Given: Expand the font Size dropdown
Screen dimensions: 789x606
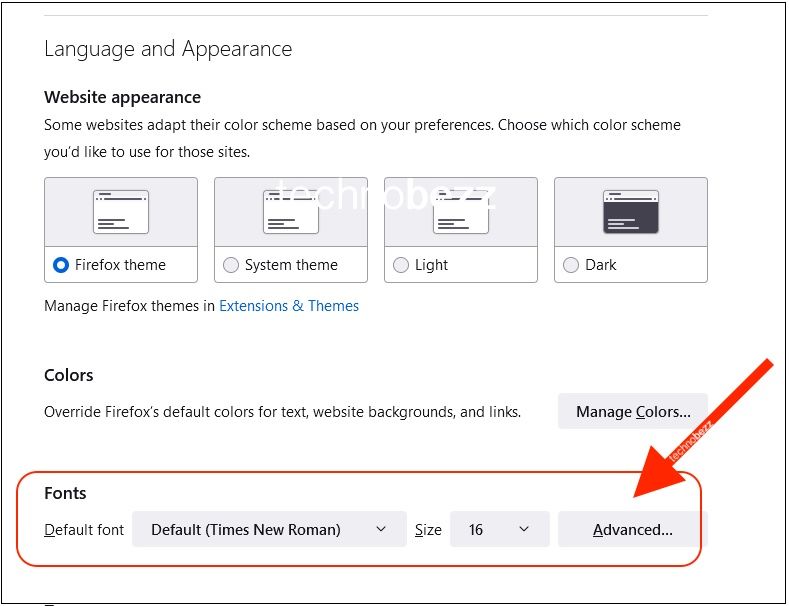Looking at the screenshot, I should pyautogui.click(x=500, y=529).
